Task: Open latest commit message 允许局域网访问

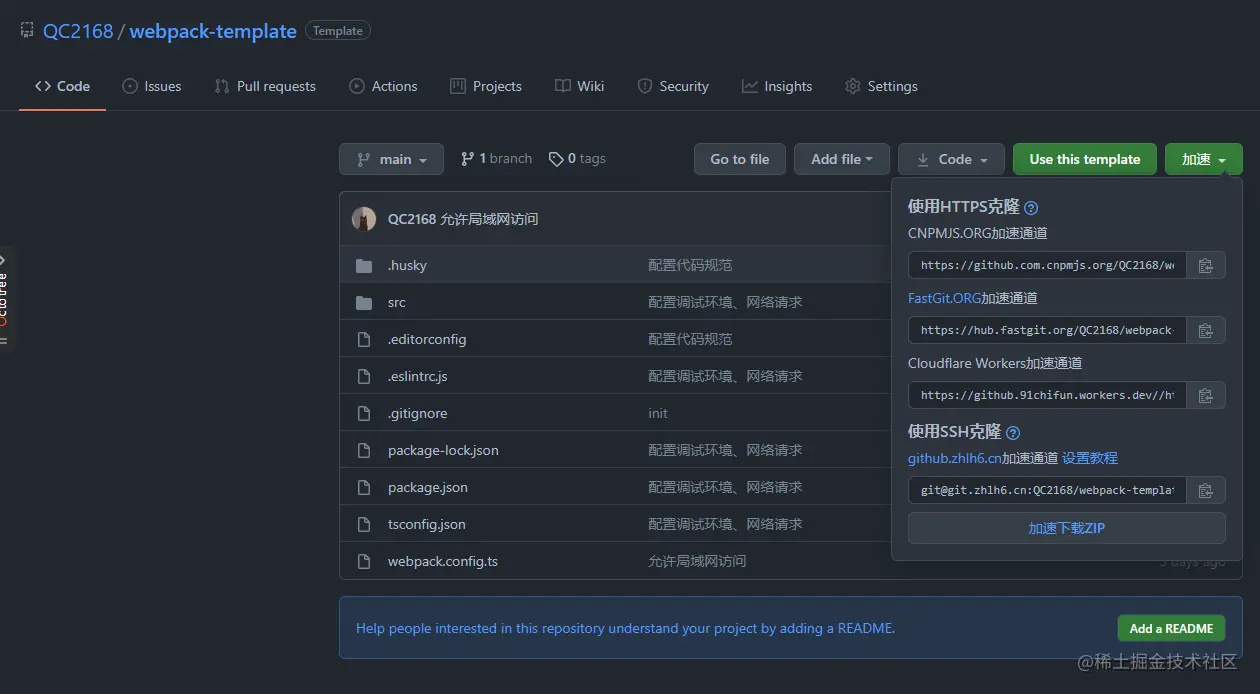Action: tap(489, 219)
